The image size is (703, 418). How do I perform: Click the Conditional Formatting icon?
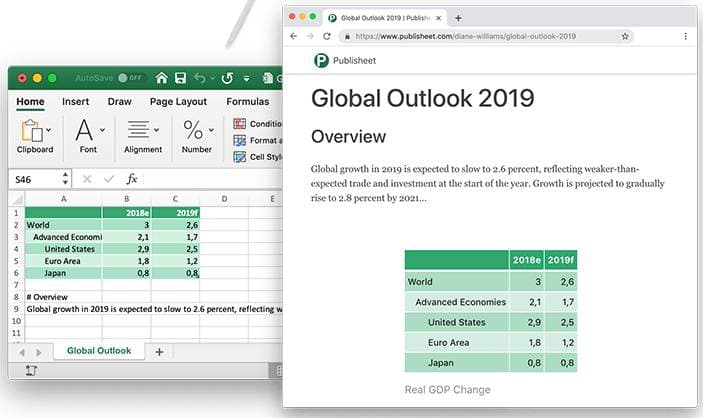(239, 123)
